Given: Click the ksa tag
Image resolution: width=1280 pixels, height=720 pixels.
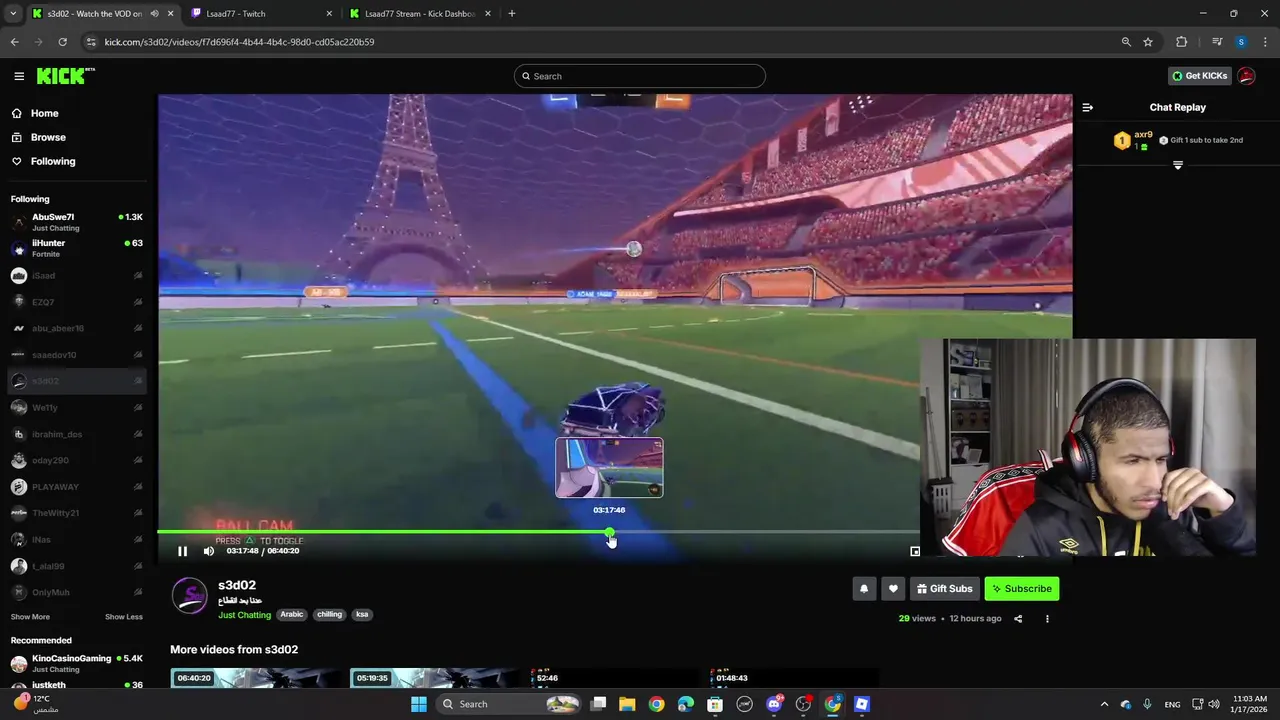Looking at the screenshot, I should 362,615.
